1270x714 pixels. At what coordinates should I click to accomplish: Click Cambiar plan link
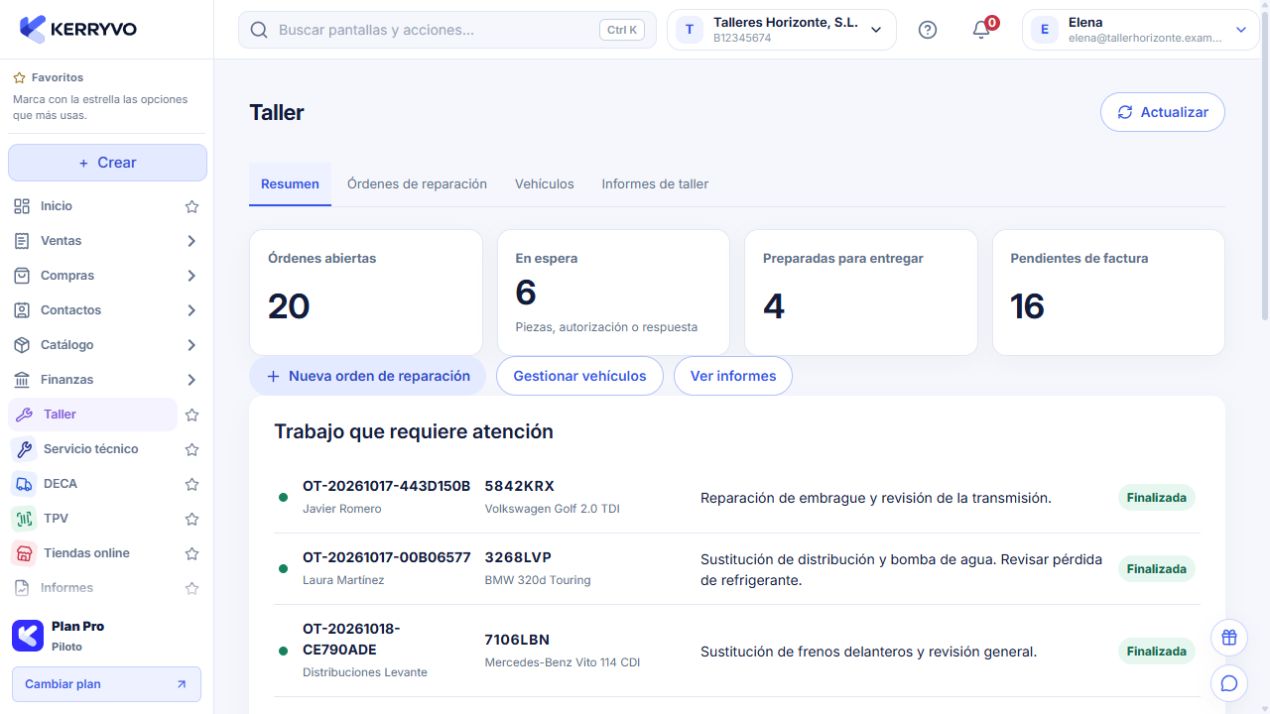point(106,684)
